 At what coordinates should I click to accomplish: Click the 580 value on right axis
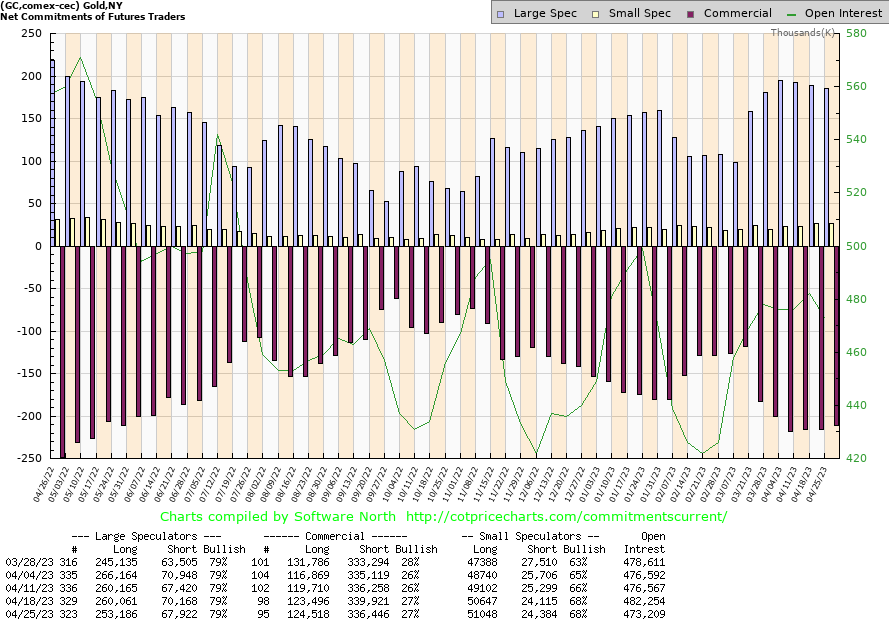pyautogui.click(x=855, y=33)
